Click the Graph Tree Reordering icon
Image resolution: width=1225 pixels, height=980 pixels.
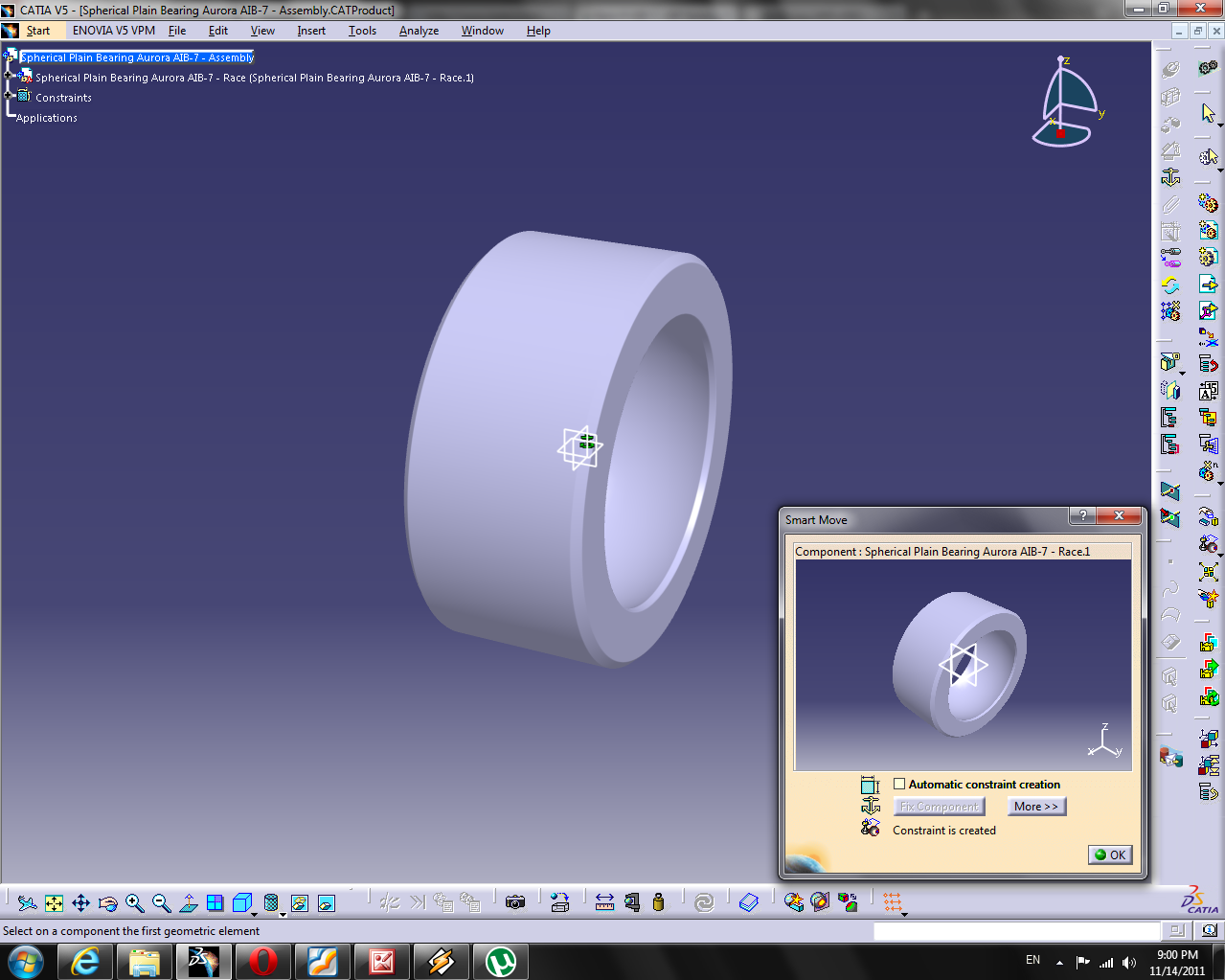1208,364
